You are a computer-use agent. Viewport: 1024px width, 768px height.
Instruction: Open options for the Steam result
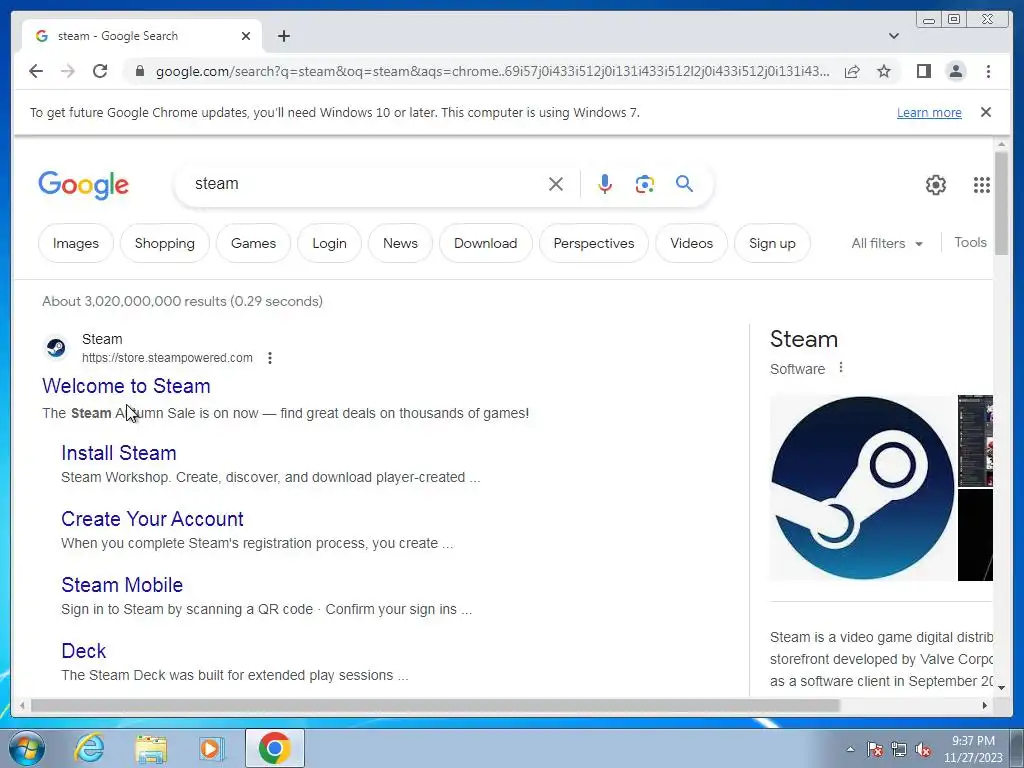270,358
